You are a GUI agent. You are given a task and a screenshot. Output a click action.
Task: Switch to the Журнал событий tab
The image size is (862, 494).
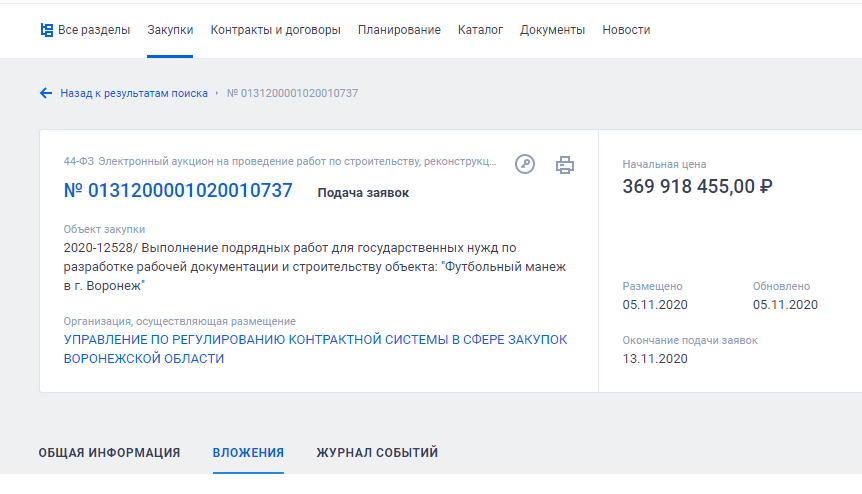377,453
